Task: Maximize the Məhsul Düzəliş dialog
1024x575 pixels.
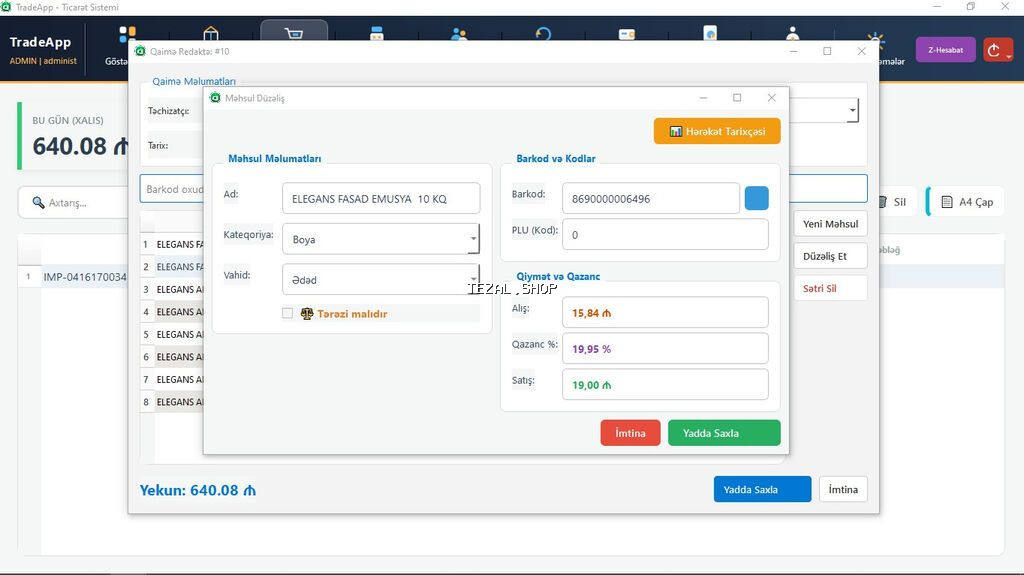Action: (737, 97)
